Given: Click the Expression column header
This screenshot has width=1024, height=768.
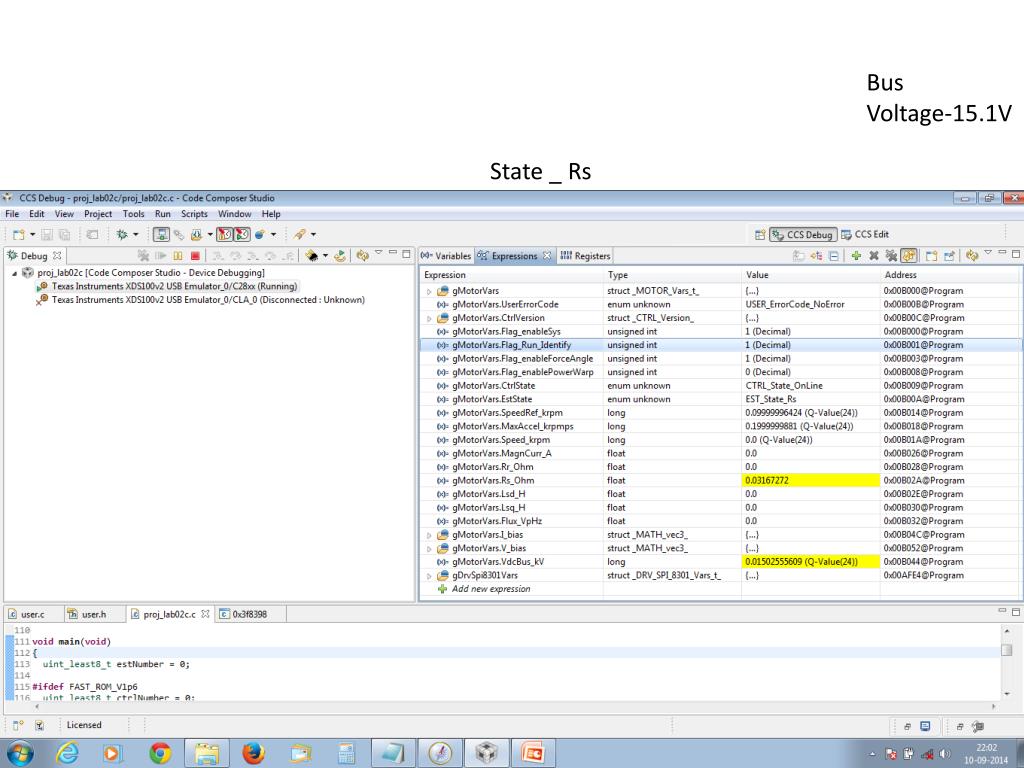Looking at the screenshot, I should [511, 275].
